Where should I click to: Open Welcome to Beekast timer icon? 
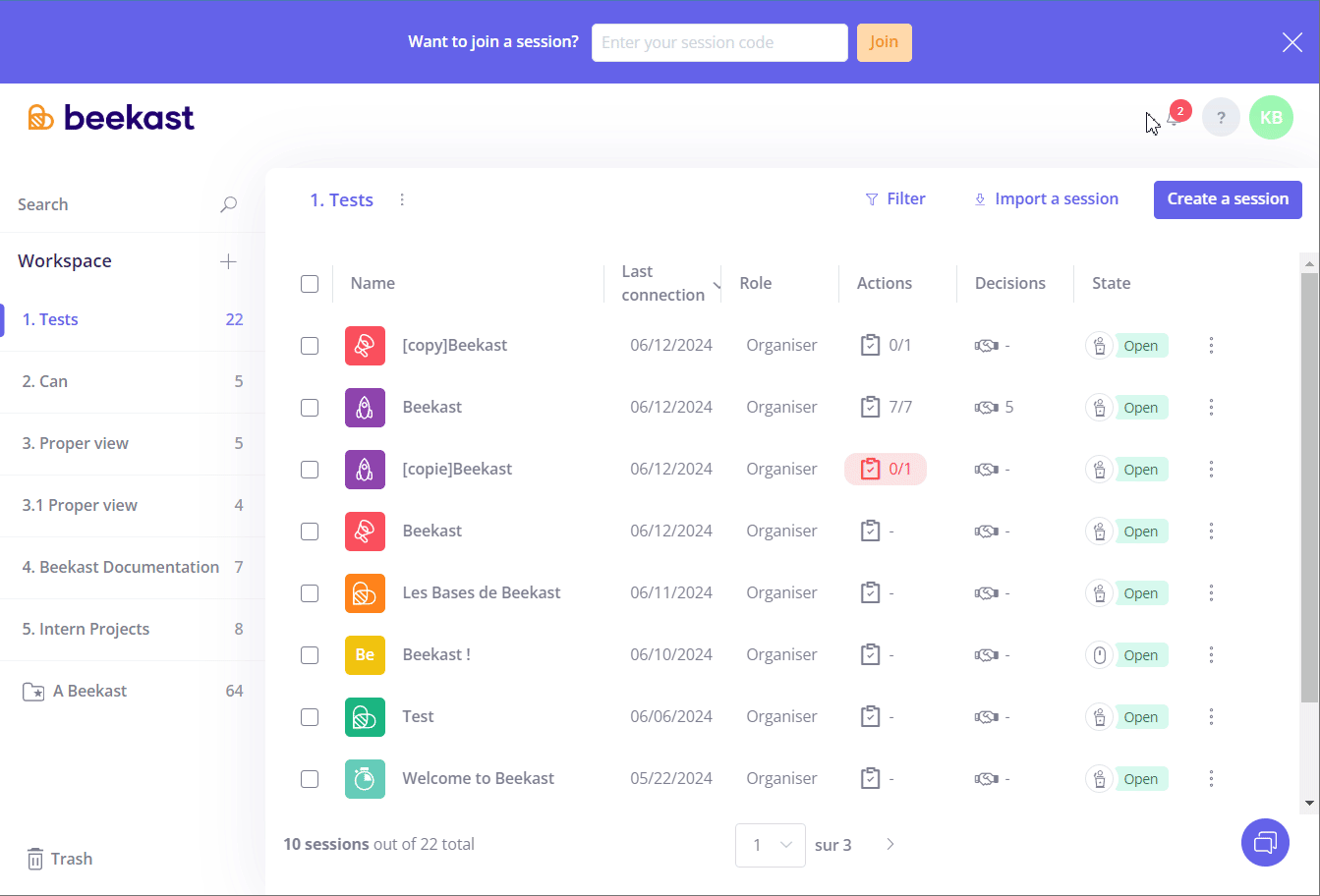coord(365,779)
